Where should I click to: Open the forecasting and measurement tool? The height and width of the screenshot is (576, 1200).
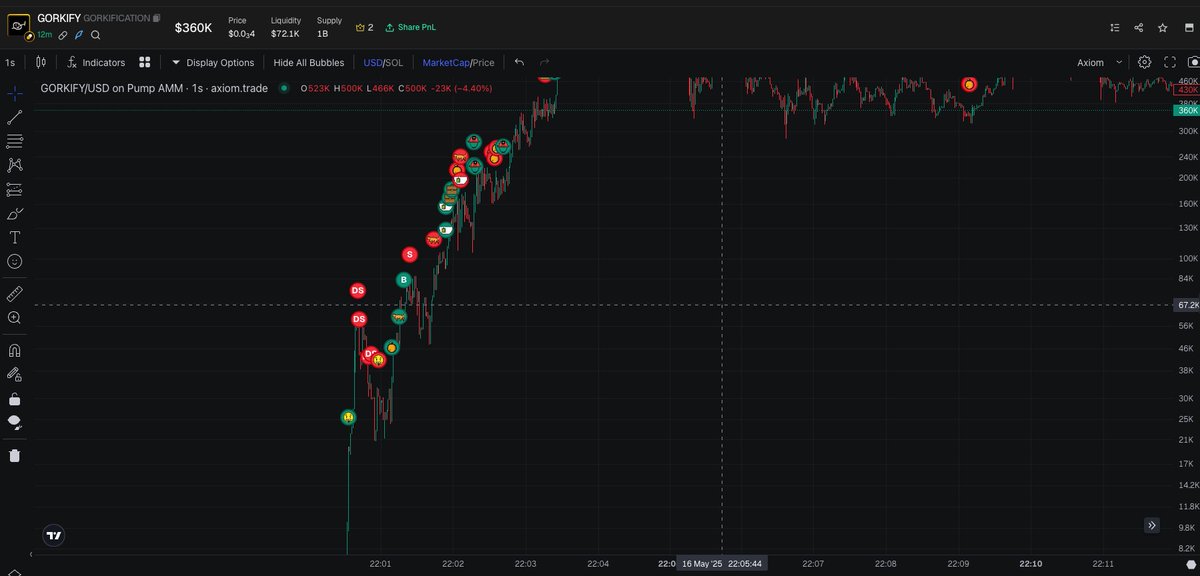[x=15, y=189]
